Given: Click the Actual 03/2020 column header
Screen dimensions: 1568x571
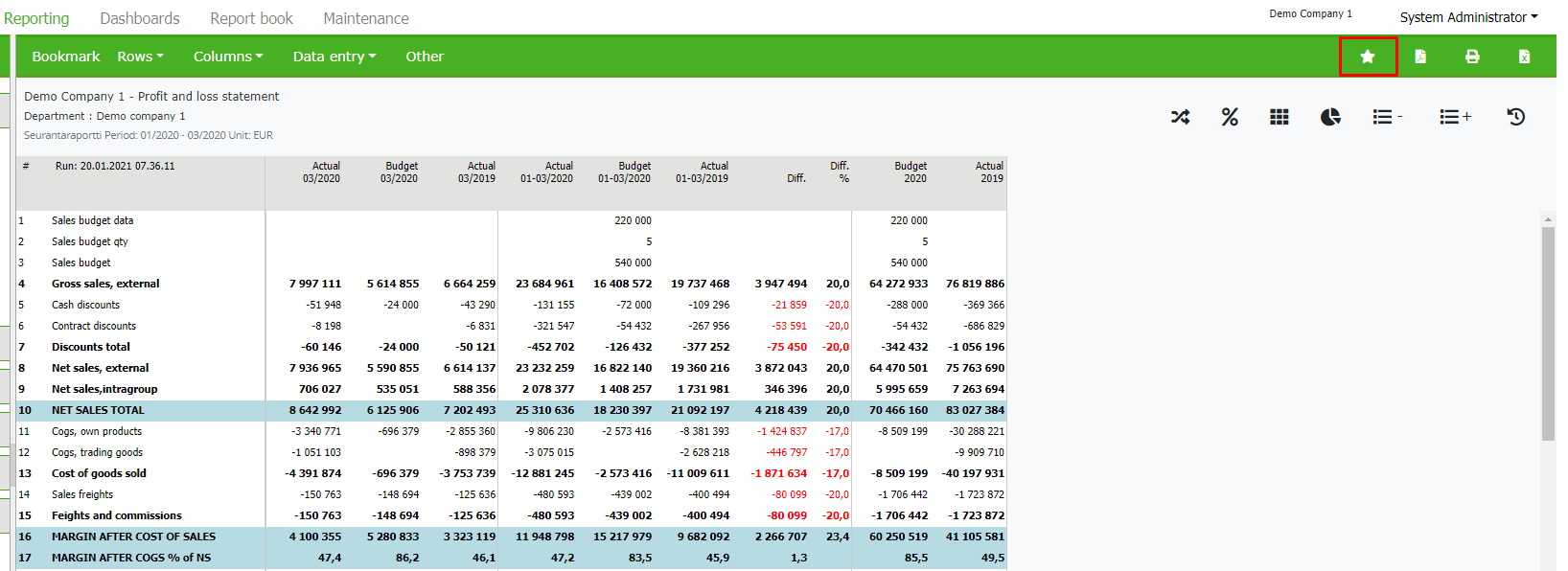Looking at the screenshot, I should pos(321,172).
